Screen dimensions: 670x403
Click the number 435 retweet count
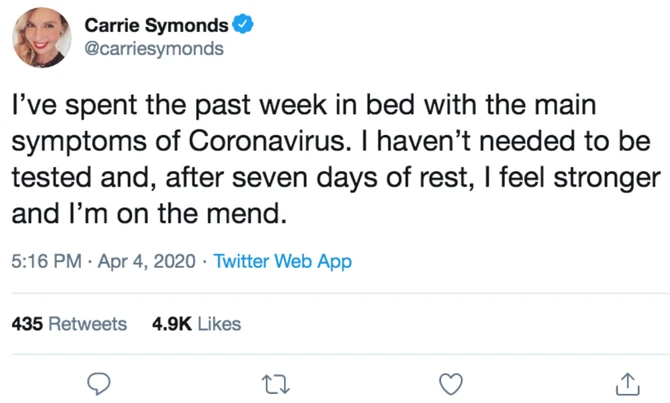[27, 324]
